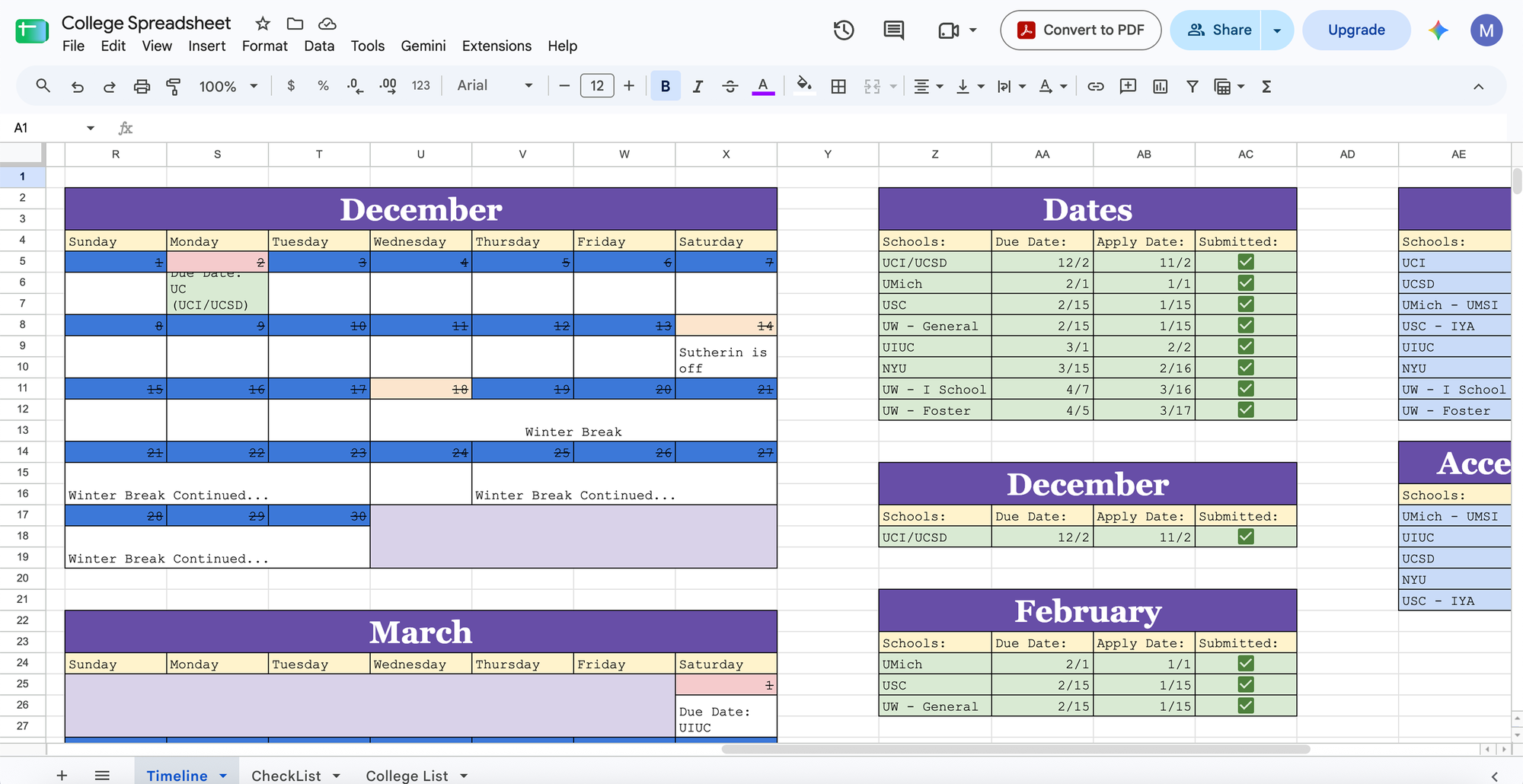1523x784 pixels.
Task: Toggle Submitted checkbox for NYU row
Action: (1246, 368)
